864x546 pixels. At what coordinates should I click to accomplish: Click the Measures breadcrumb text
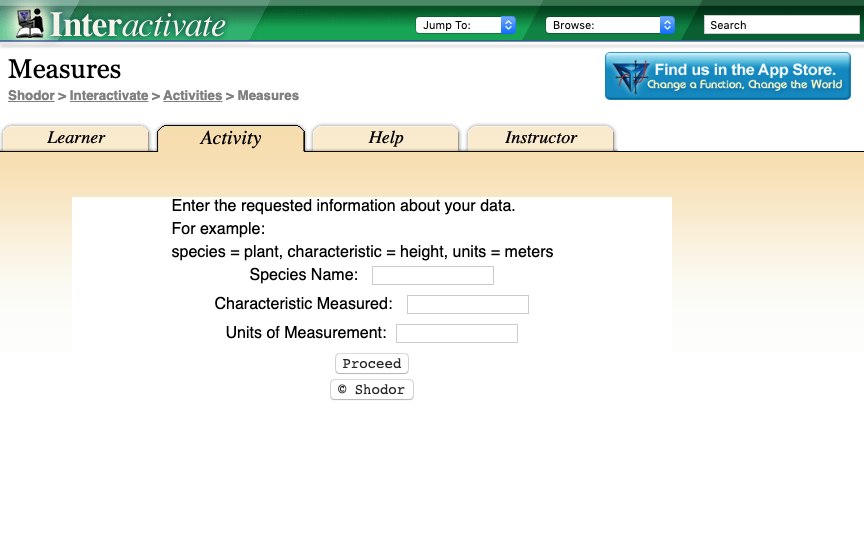[268, 95]
